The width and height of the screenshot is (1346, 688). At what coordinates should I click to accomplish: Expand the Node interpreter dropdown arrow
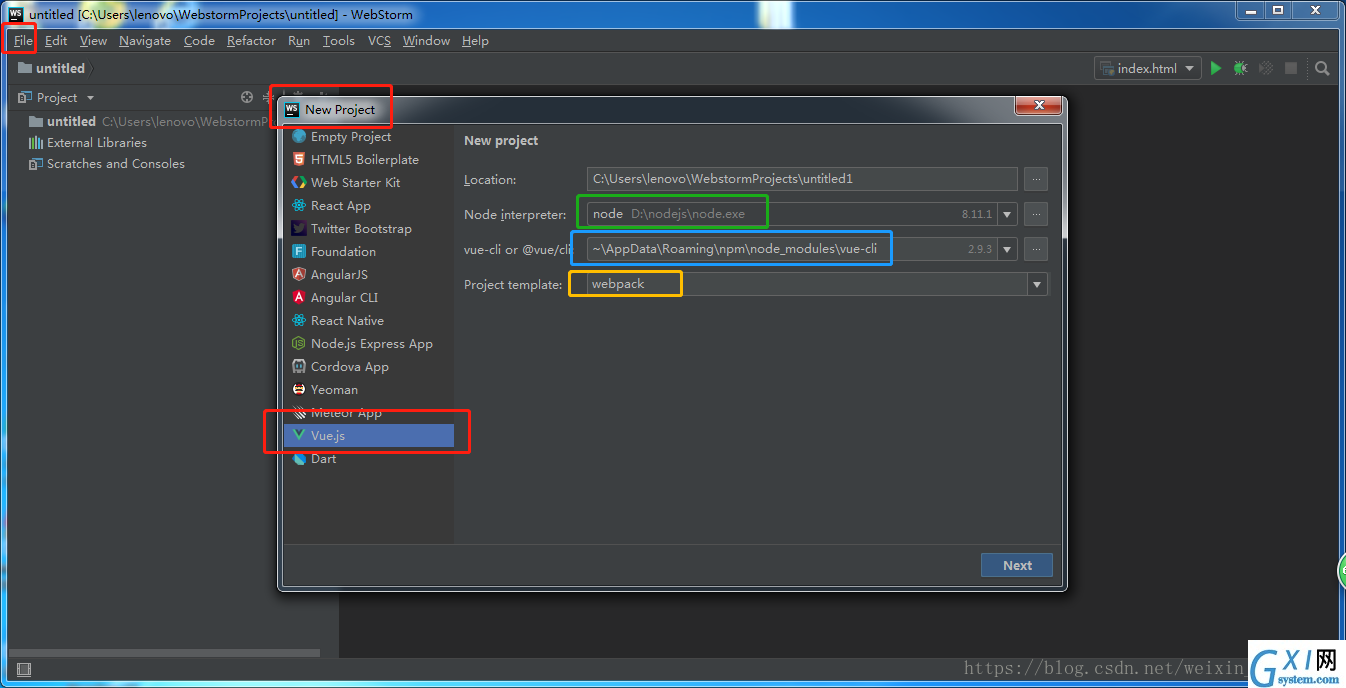pyautogui.click(x=1007, y=214)
